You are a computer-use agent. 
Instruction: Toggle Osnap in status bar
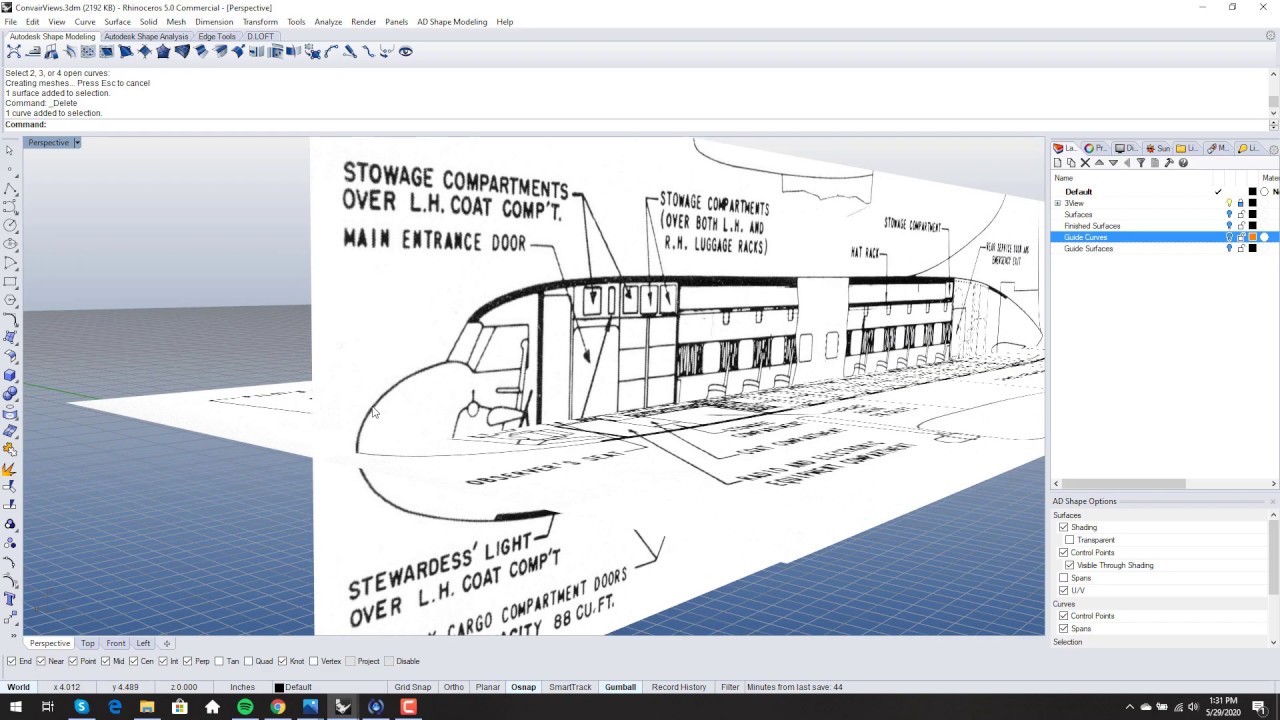(523, 687)
